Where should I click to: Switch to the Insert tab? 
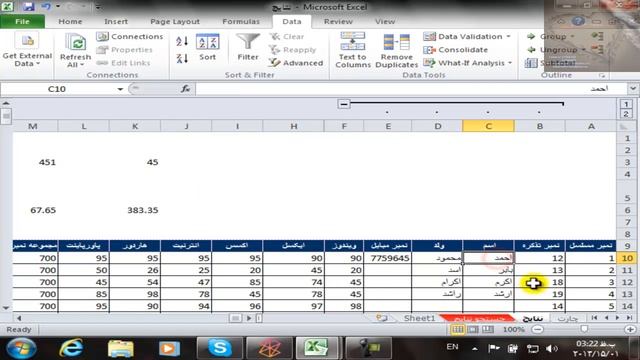pos(116,22)
